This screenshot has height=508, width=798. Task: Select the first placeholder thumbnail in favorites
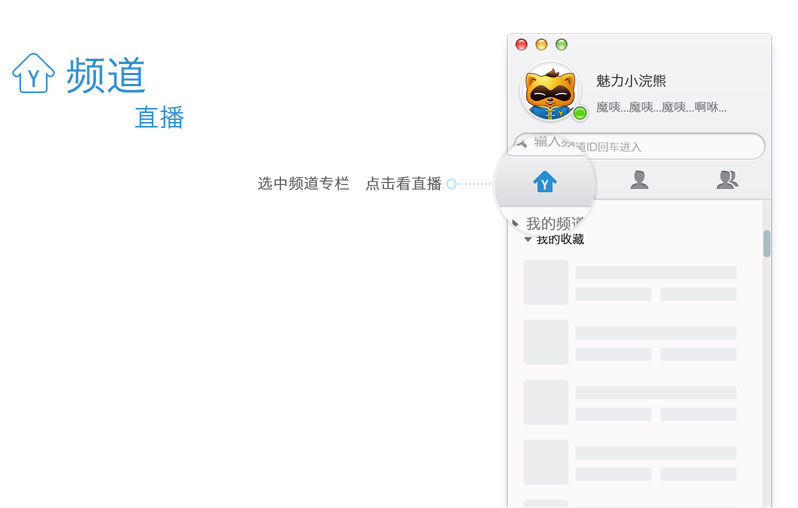(x=546, y=282)
